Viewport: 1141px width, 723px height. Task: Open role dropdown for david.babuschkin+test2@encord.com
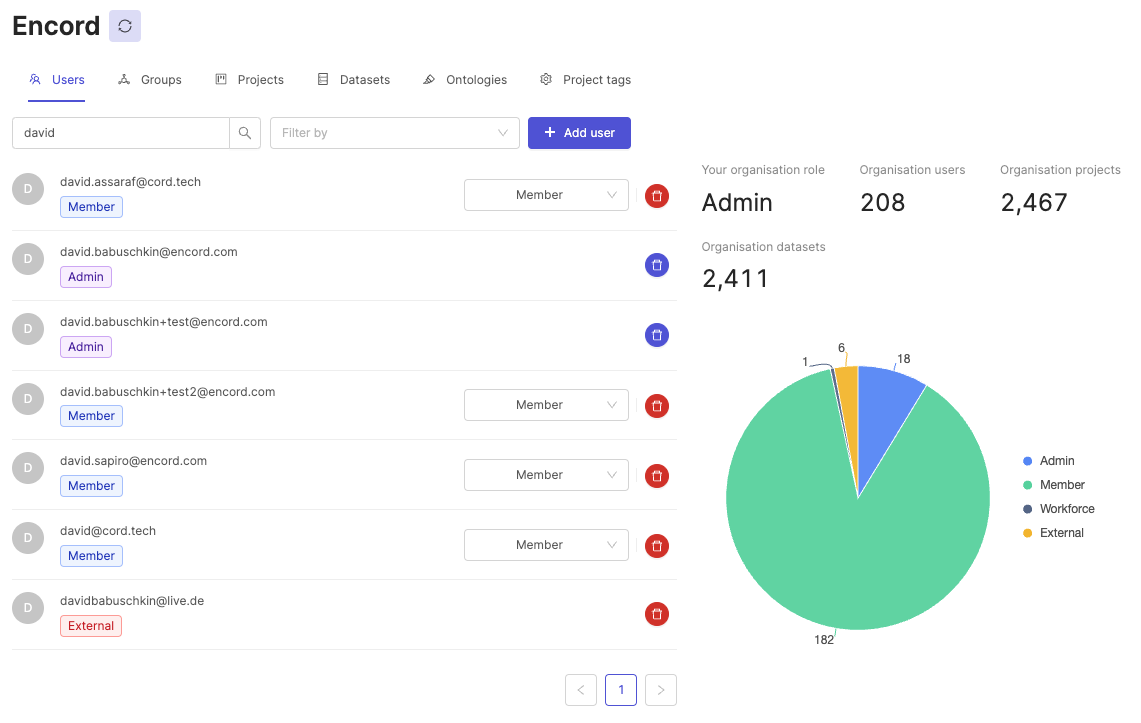tap(546, 405)
